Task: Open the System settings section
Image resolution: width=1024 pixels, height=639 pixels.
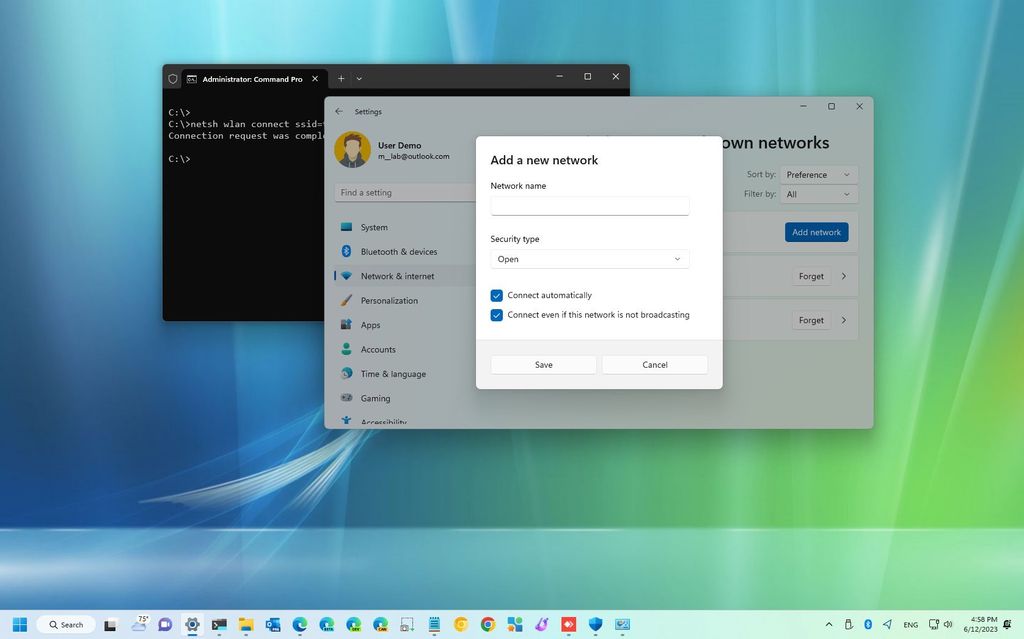Action: 374,227
